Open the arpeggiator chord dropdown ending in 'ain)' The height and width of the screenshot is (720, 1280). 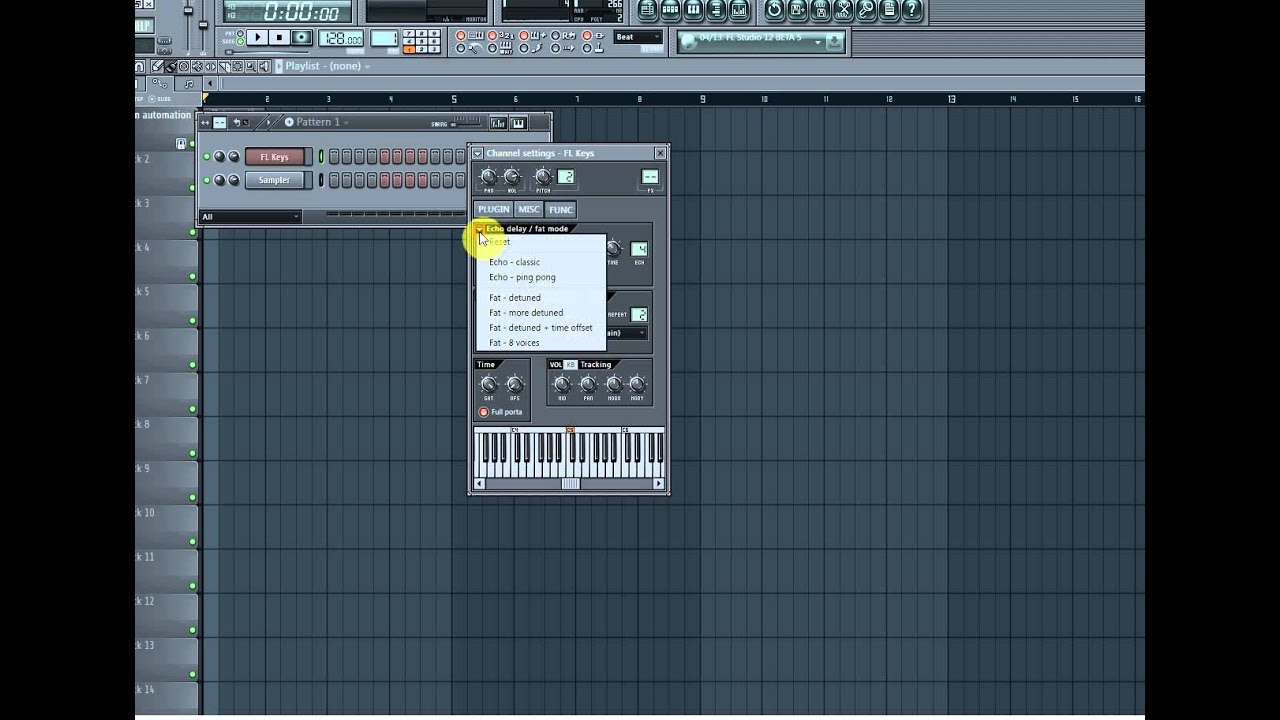626,333
